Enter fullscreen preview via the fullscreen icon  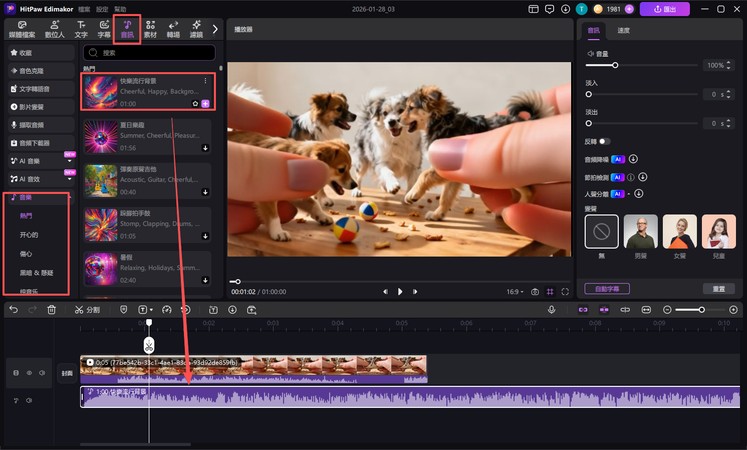point(565,291)
